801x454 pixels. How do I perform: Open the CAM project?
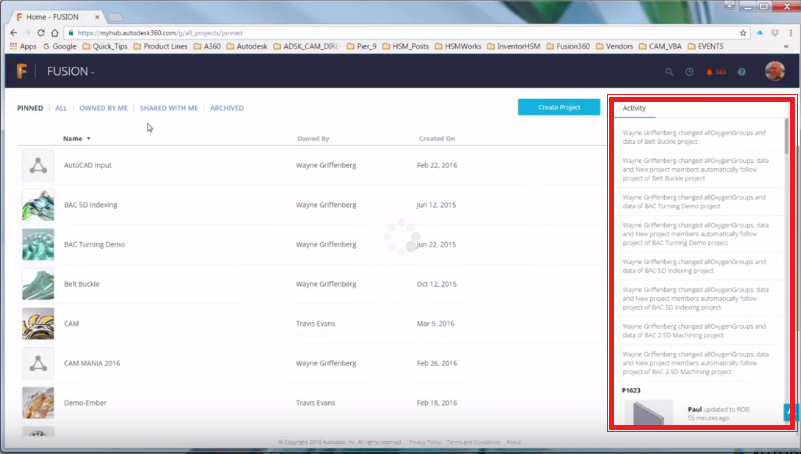tap(72, 323)
